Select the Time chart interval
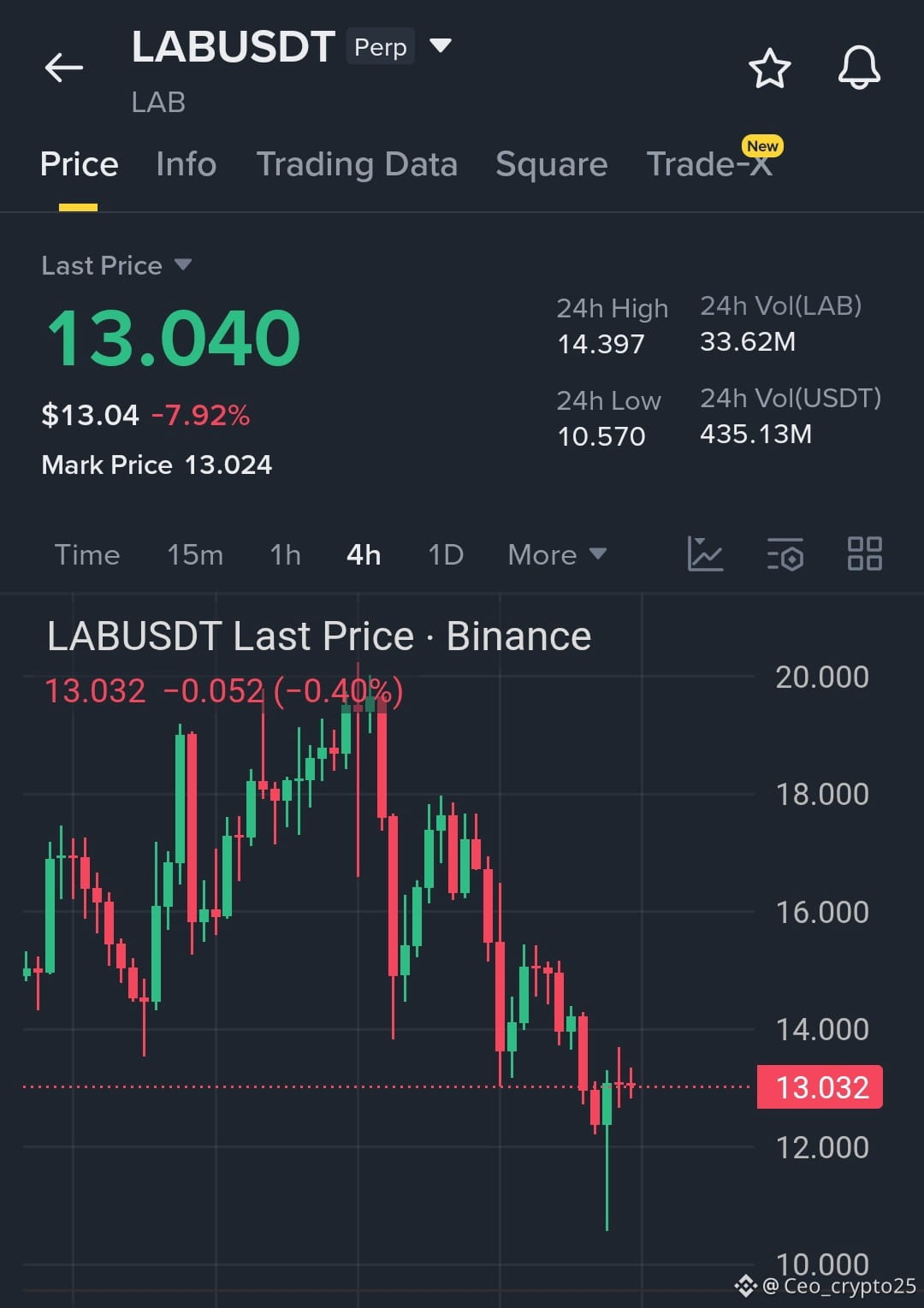The height and width of the screenshot is (1308, 924). 87,554
